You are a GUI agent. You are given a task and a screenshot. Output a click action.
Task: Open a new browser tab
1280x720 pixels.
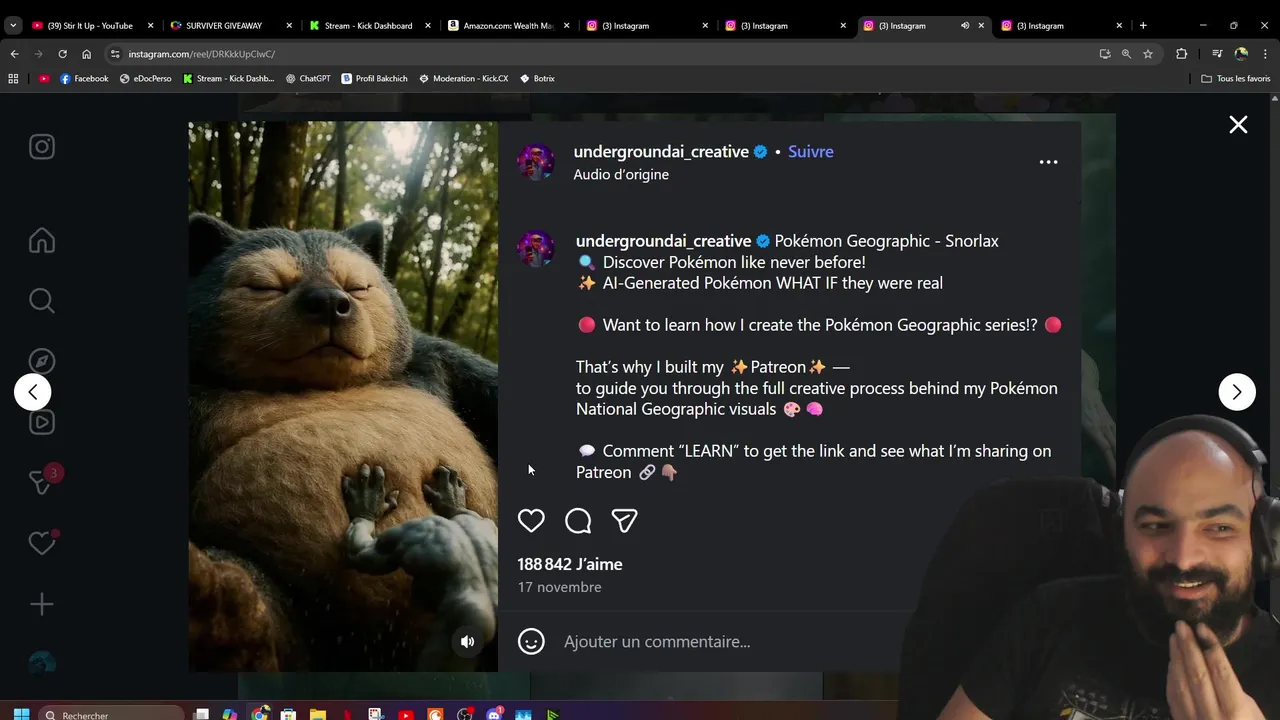pos(1143,26)
